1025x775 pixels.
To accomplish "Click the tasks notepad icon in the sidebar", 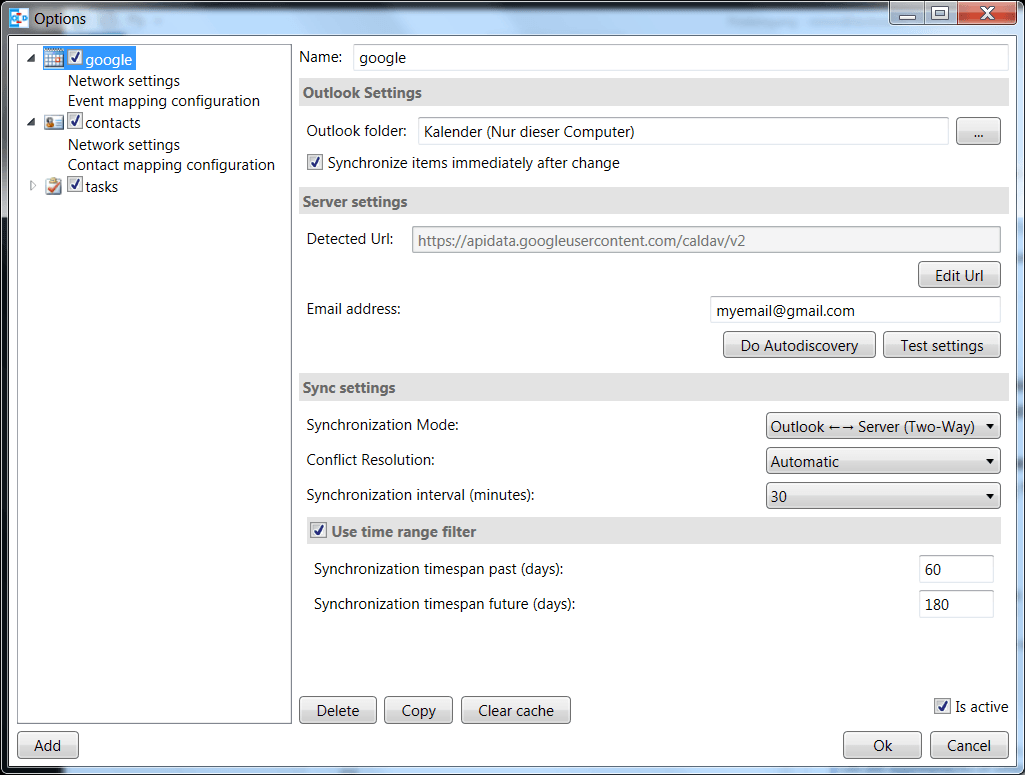I will (x=53, y=186).
